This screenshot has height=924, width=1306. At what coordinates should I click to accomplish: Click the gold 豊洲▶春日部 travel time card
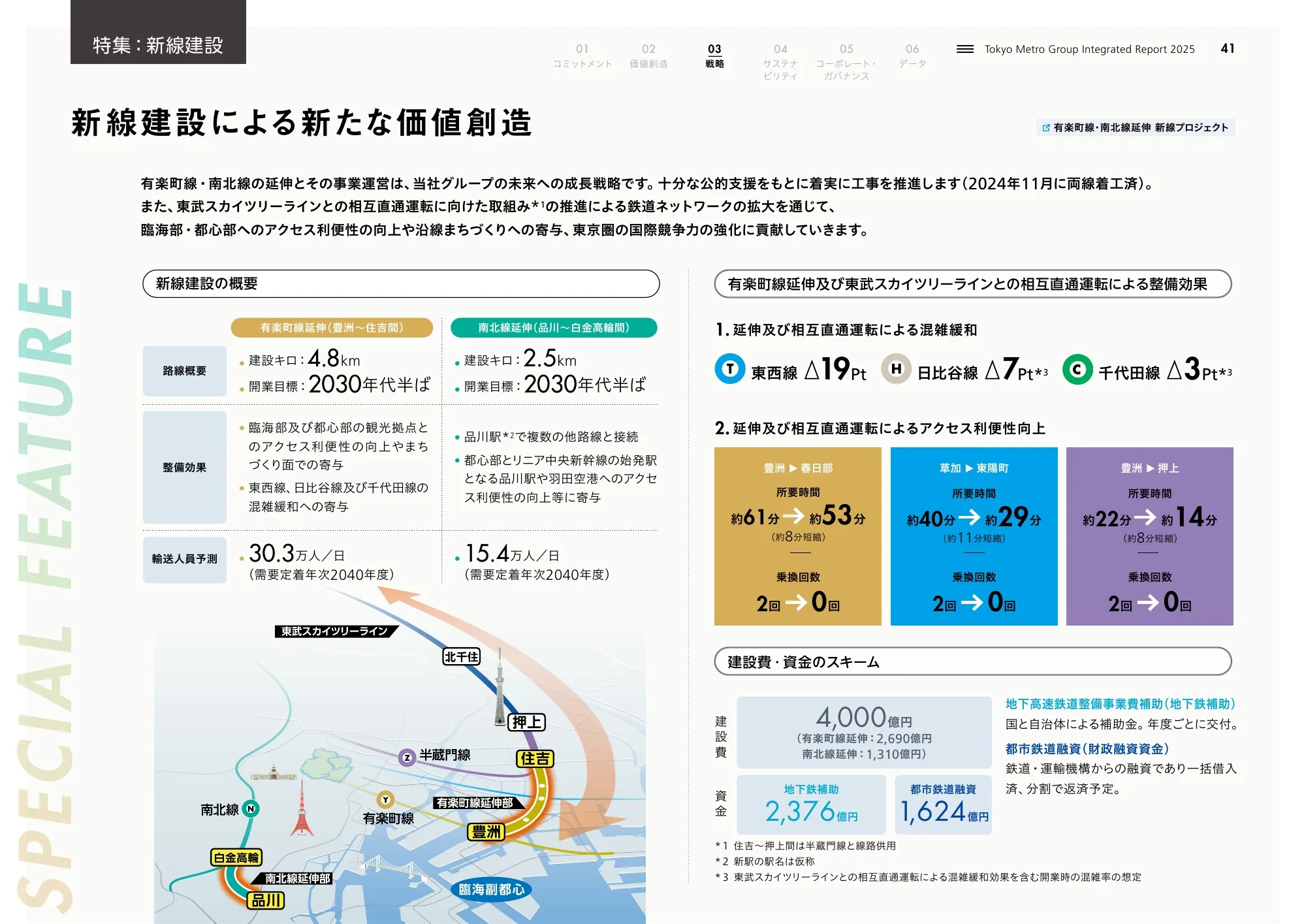(x=798, y=536)
